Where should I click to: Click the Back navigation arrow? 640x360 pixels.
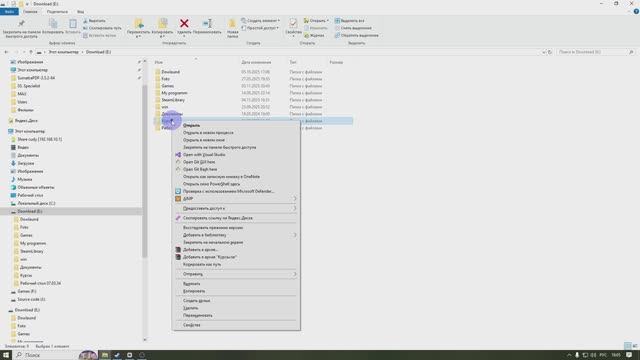point(6,52)
